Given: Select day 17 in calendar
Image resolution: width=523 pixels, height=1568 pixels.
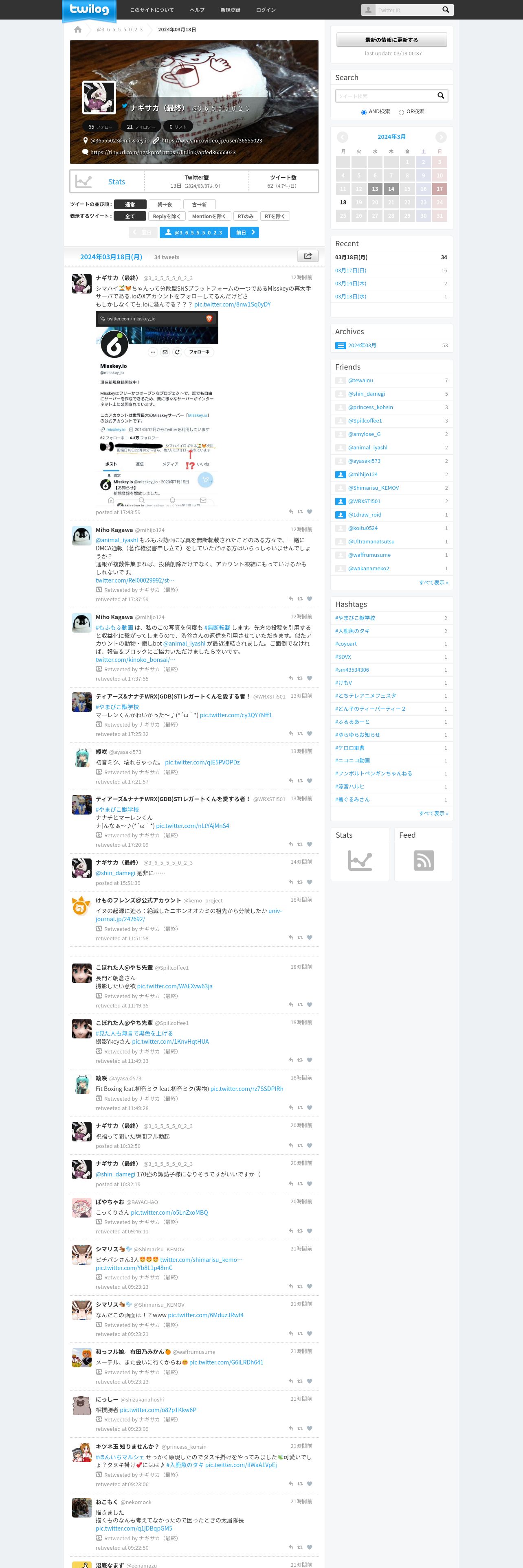Looking at the screenshot, I should coord(439,189).
